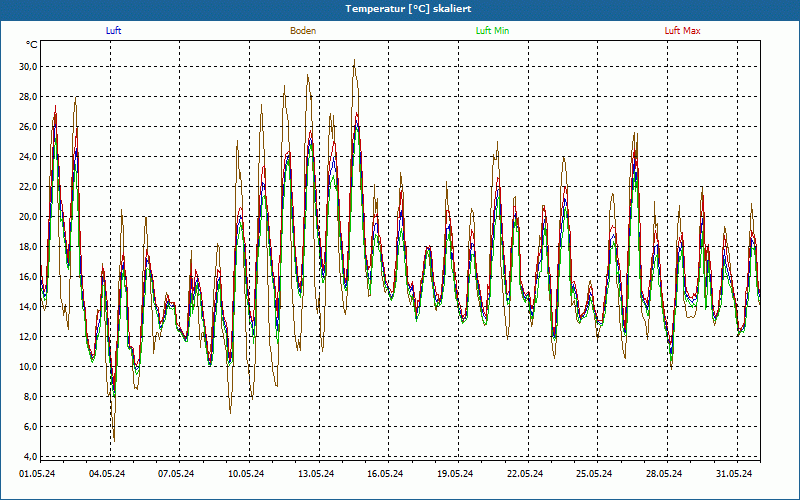Screen dimensions: 800x500
Task: Click the y-axis value 18,0
Action: point(28,247)
